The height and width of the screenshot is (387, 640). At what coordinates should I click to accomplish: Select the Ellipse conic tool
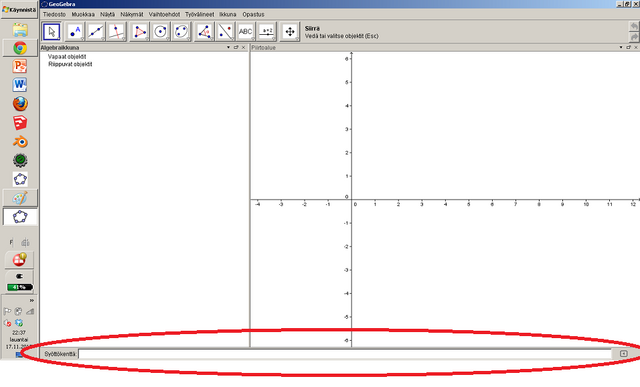181,31
